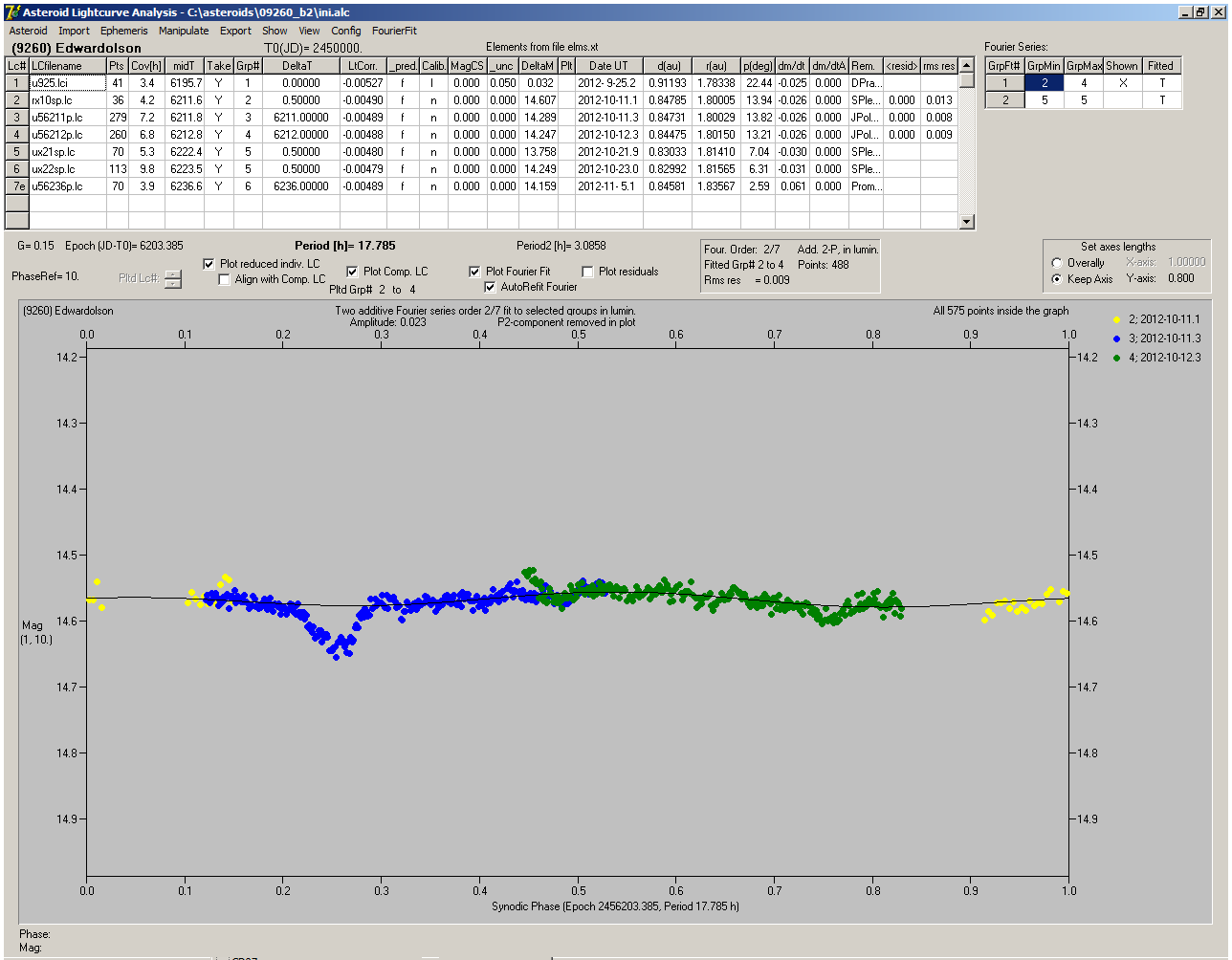Select file u56236p.lc in the table
Image resolution: width=1232 pixels, height=960 pixels.
point(67,186)
